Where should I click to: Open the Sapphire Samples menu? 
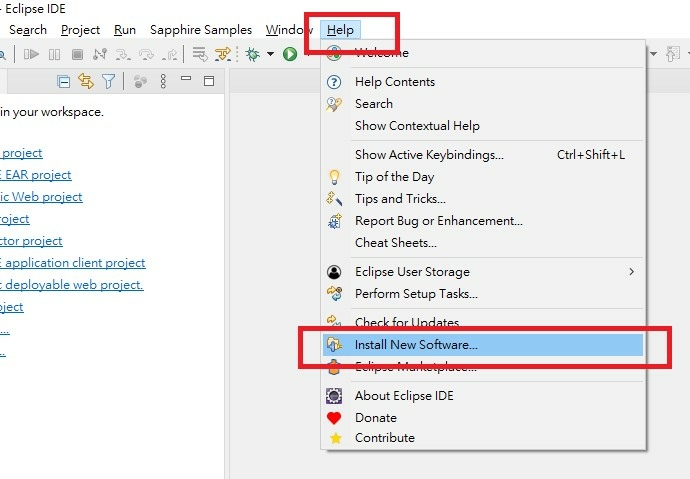point(201,30)
